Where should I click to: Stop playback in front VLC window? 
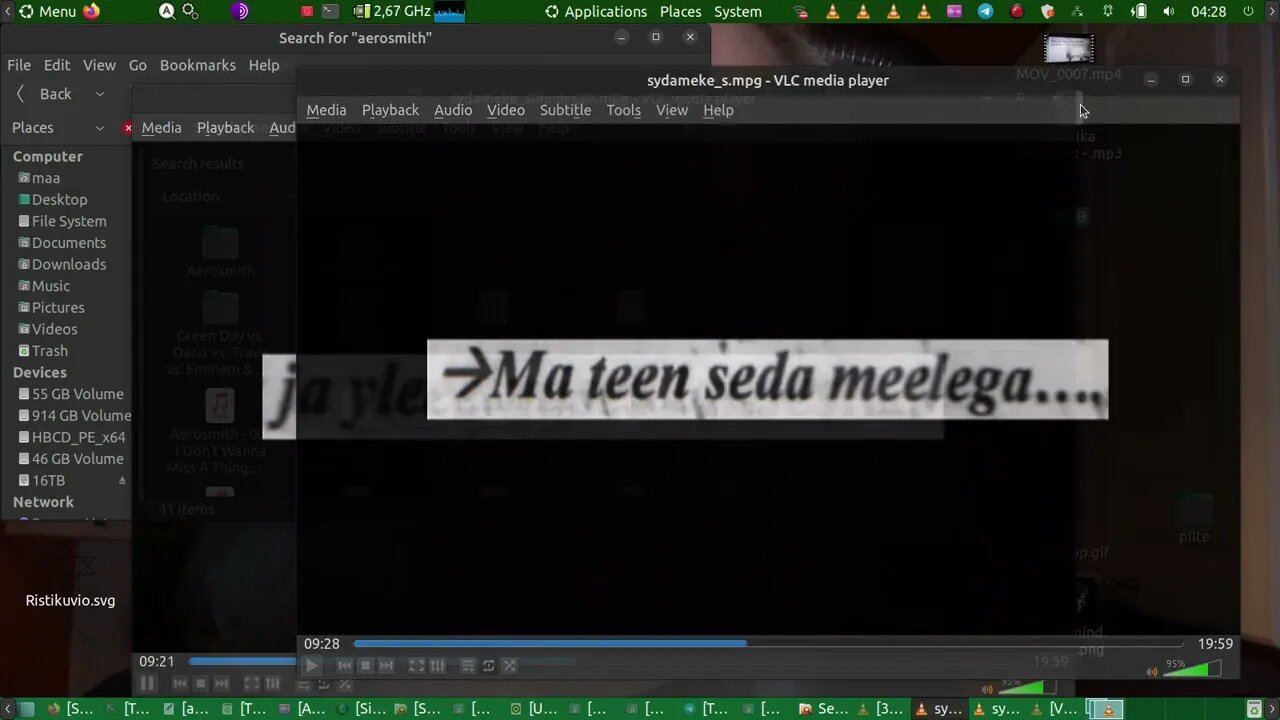(365, 666)
